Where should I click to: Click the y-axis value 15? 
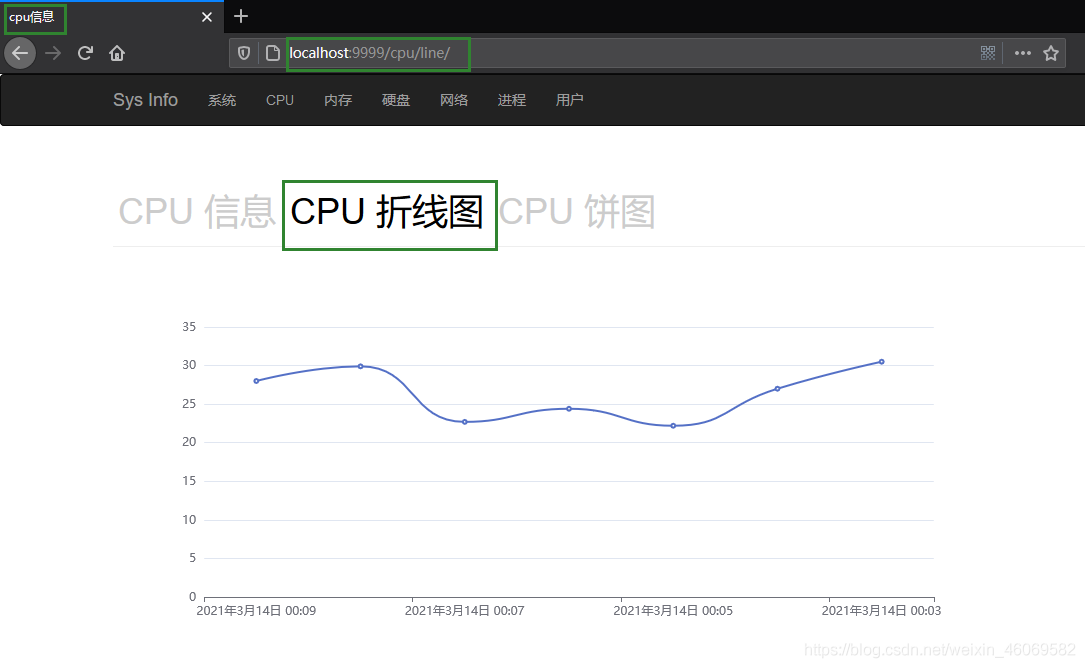[189, 480]
